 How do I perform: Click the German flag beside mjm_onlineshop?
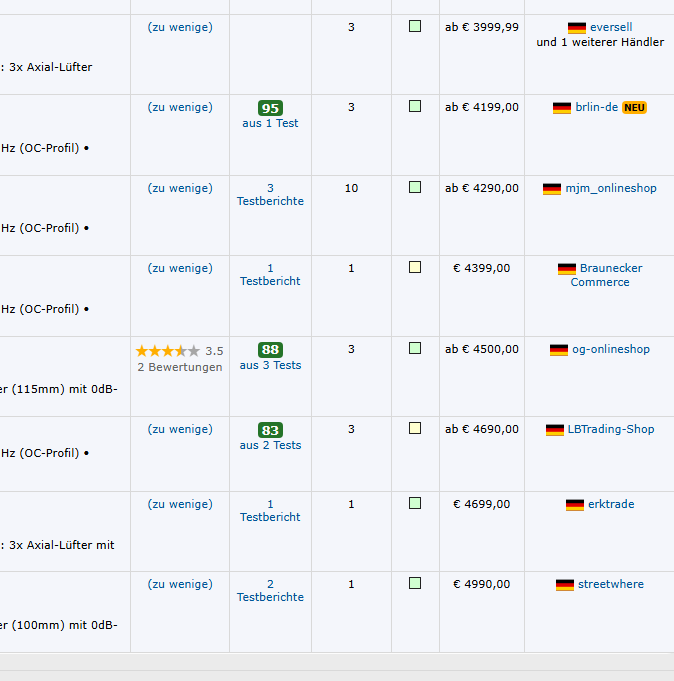tap(552, 189)
